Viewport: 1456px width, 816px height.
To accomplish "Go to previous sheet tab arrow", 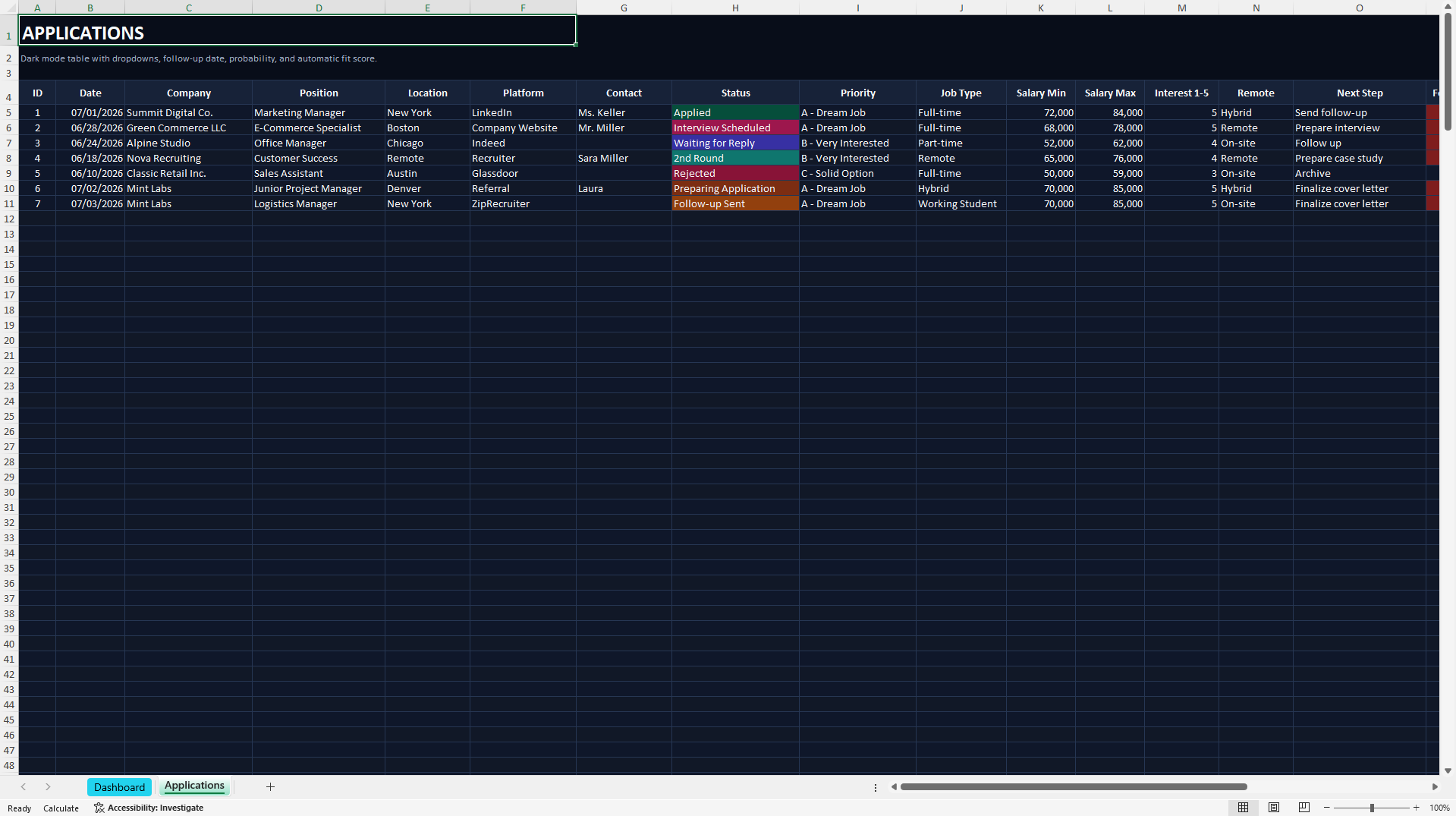I will (x=24, y=786).
